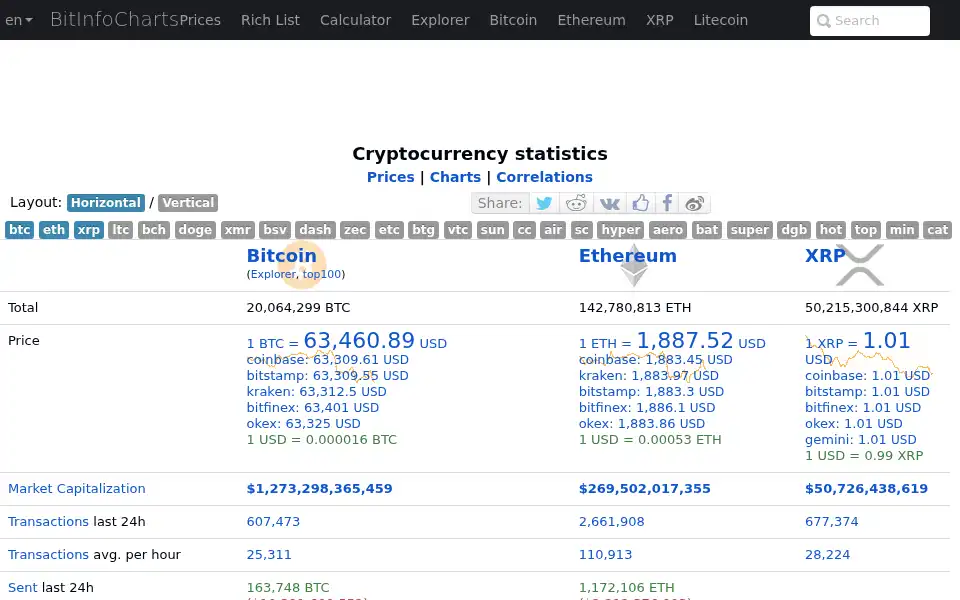The height and width of the screenshot is (600, 960).
Task: Click XRP market cap $50,726,438,619
Action: (866, 489)
